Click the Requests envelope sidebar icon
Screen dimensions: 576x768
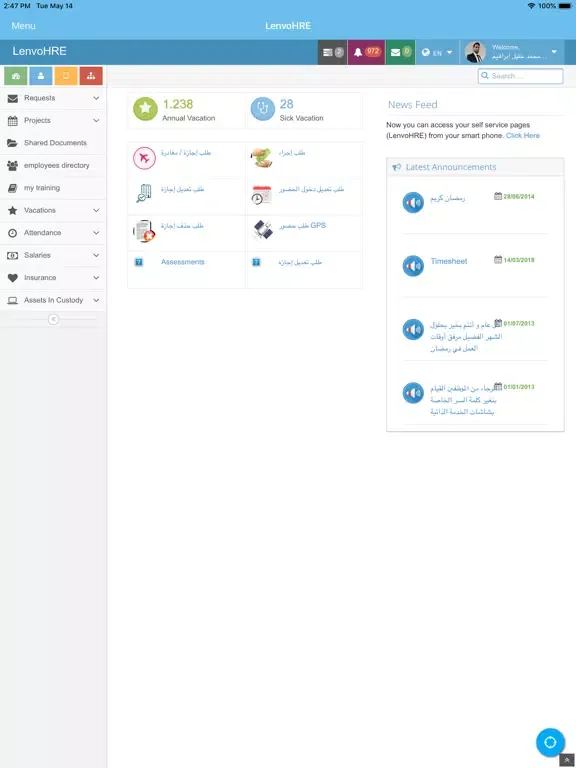13,98
